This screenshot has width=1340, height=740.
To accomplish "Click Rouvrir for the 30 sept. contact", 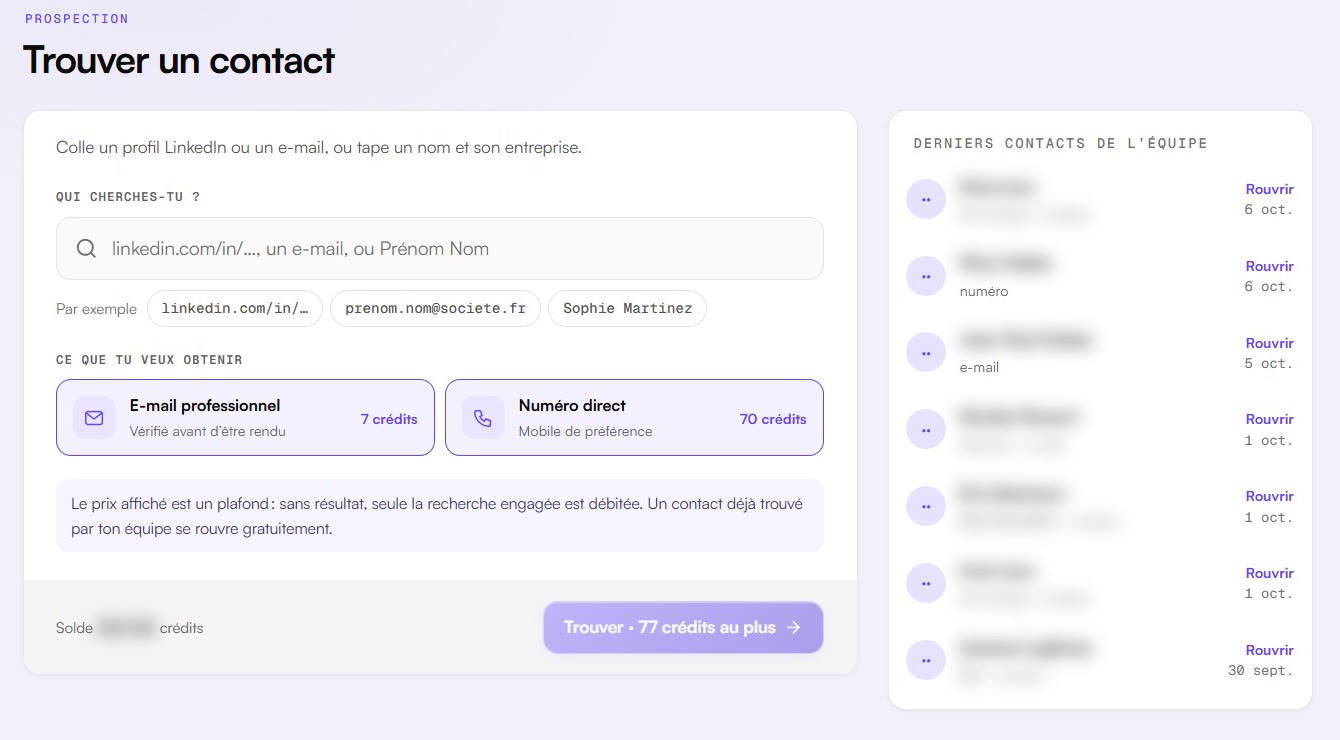I will (x=1270, y=650).
